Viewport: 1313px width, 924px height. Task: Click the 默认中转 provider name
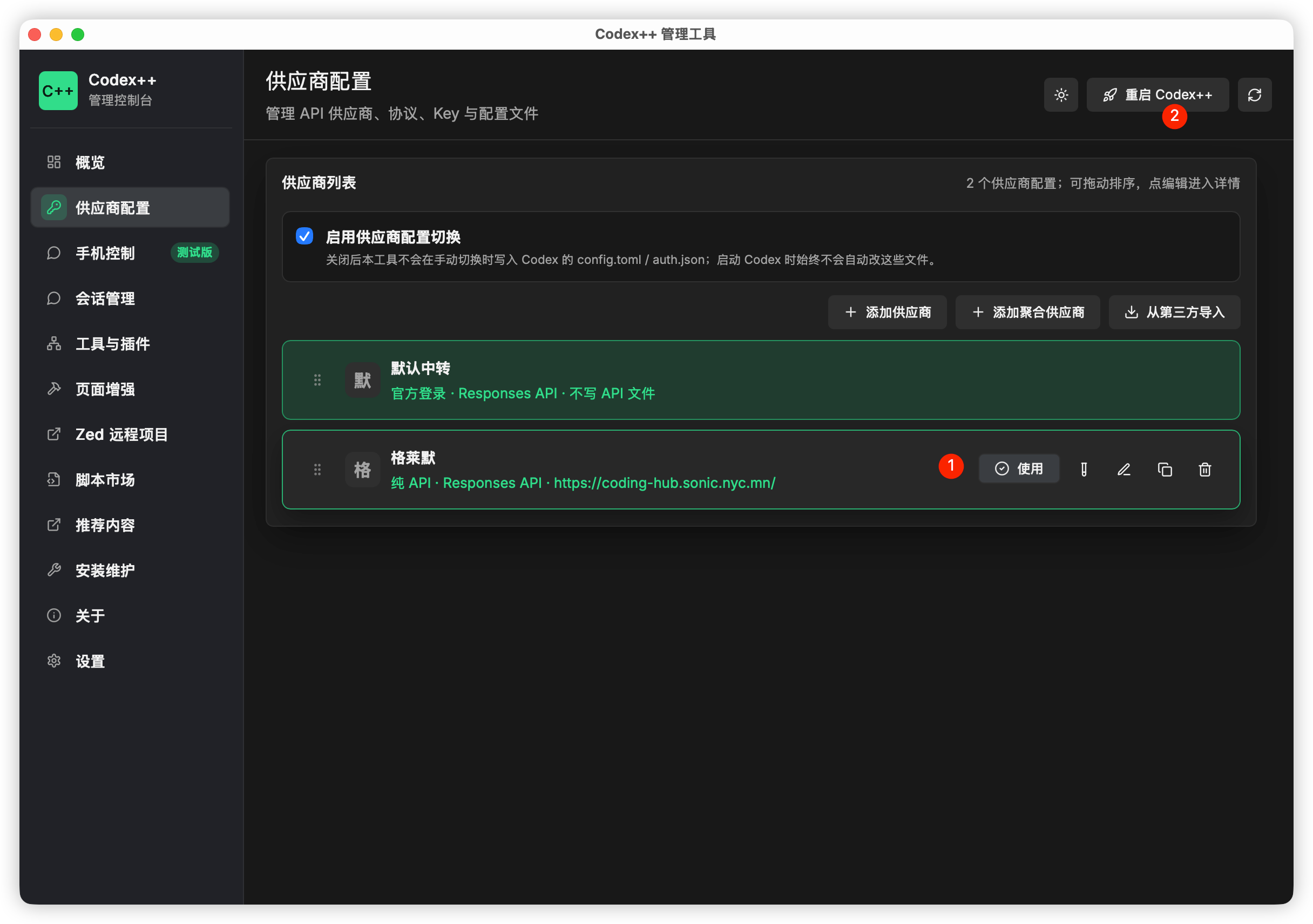pos(421,368)
